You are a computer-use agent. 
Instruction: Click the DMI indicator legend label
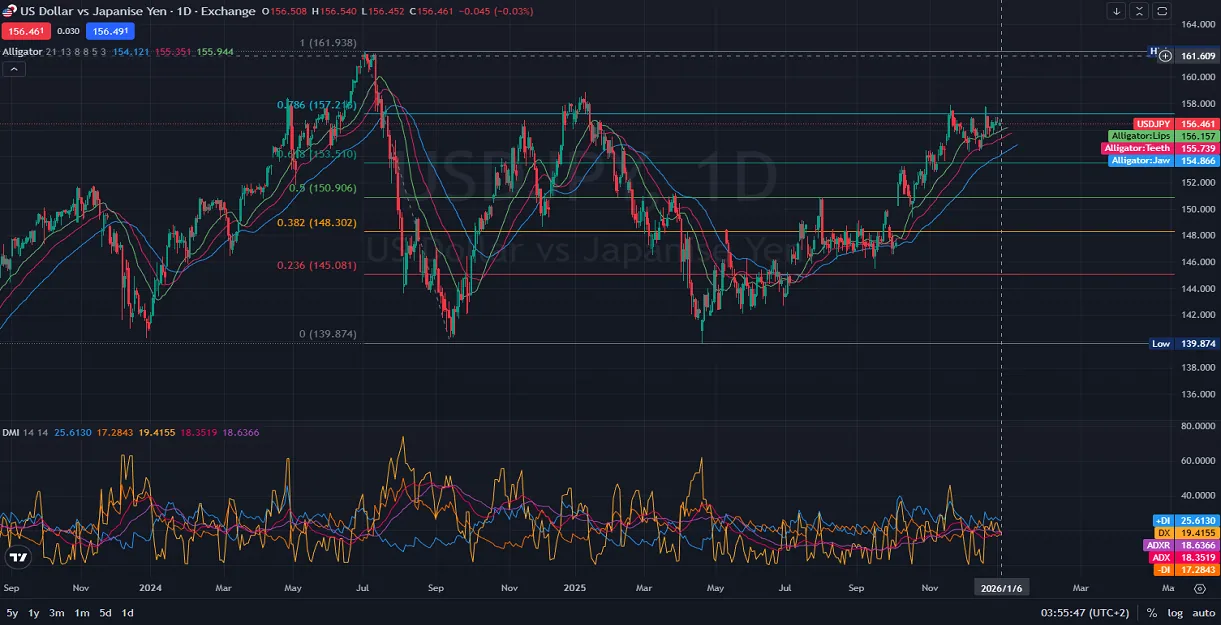pyautogui.click(x=10, y=432)
